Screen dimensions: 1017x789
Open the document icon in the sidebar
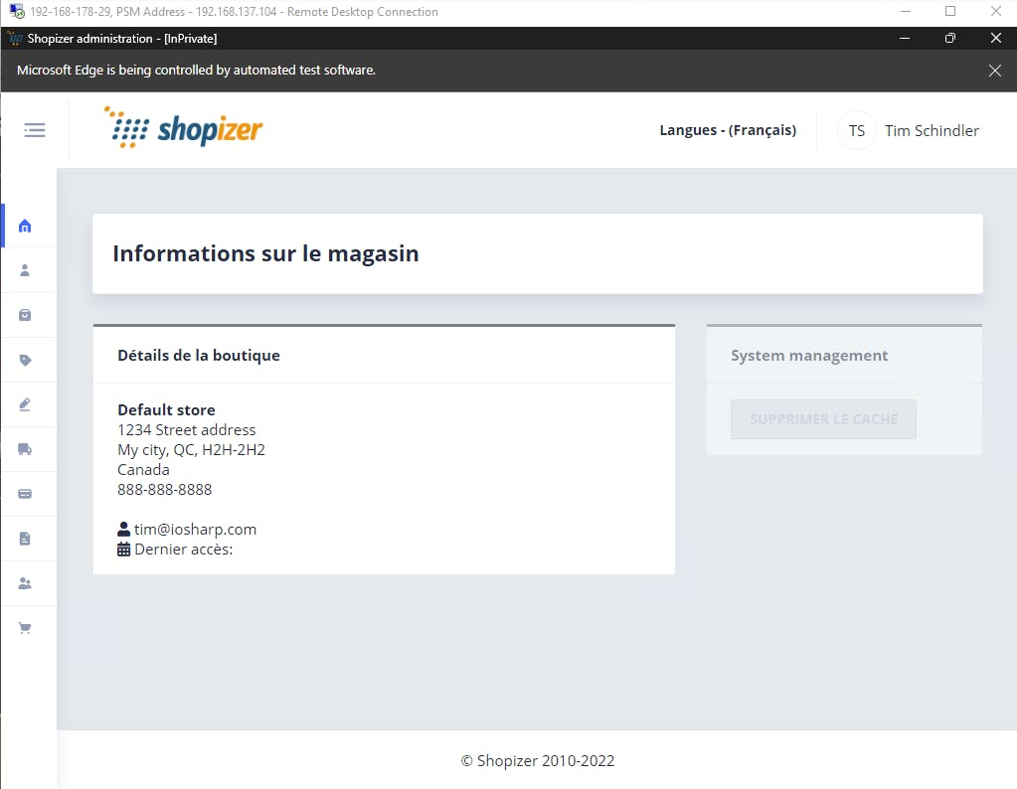27,538
